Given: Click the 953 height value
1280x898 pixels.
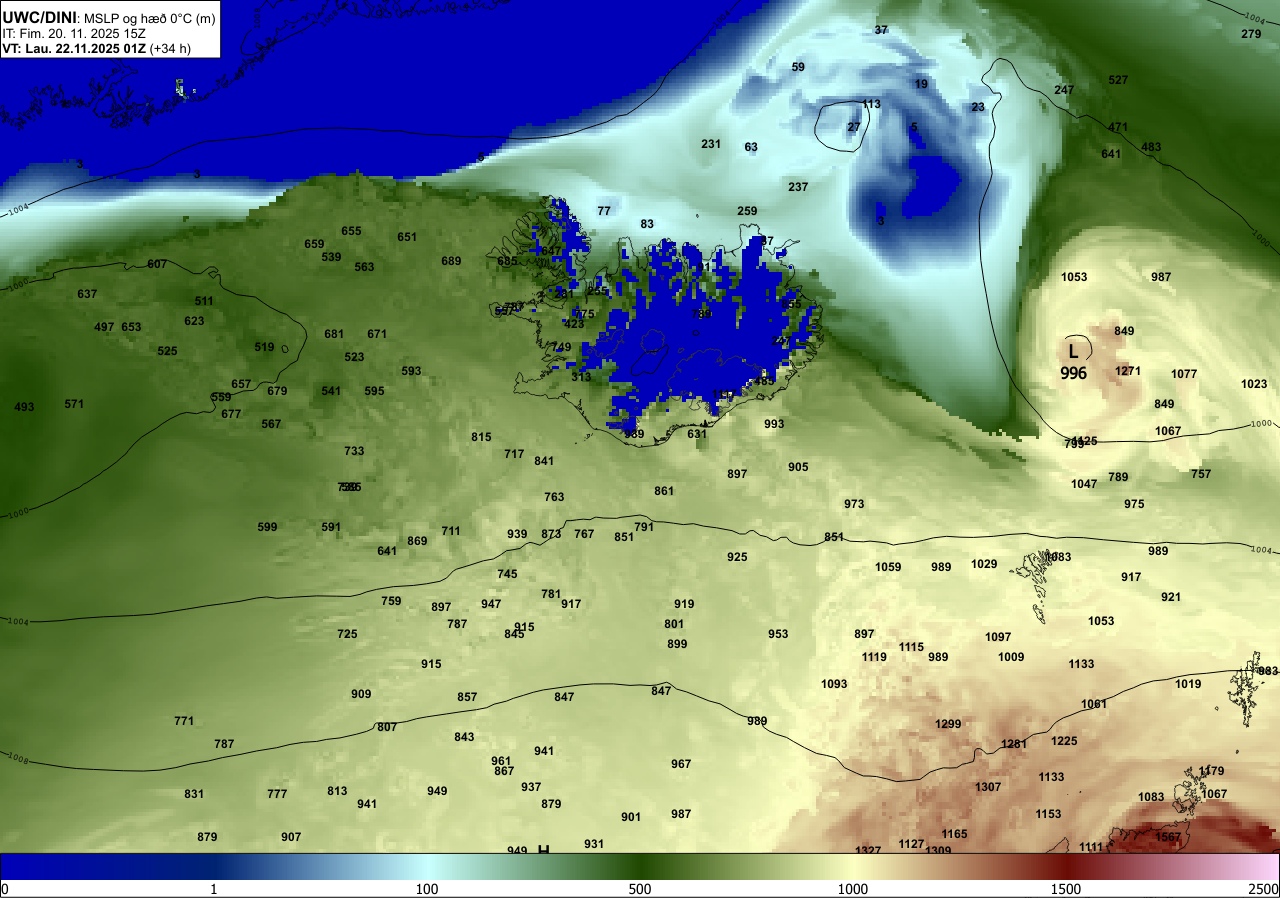Looking at the screenshot, I should 778,634.
